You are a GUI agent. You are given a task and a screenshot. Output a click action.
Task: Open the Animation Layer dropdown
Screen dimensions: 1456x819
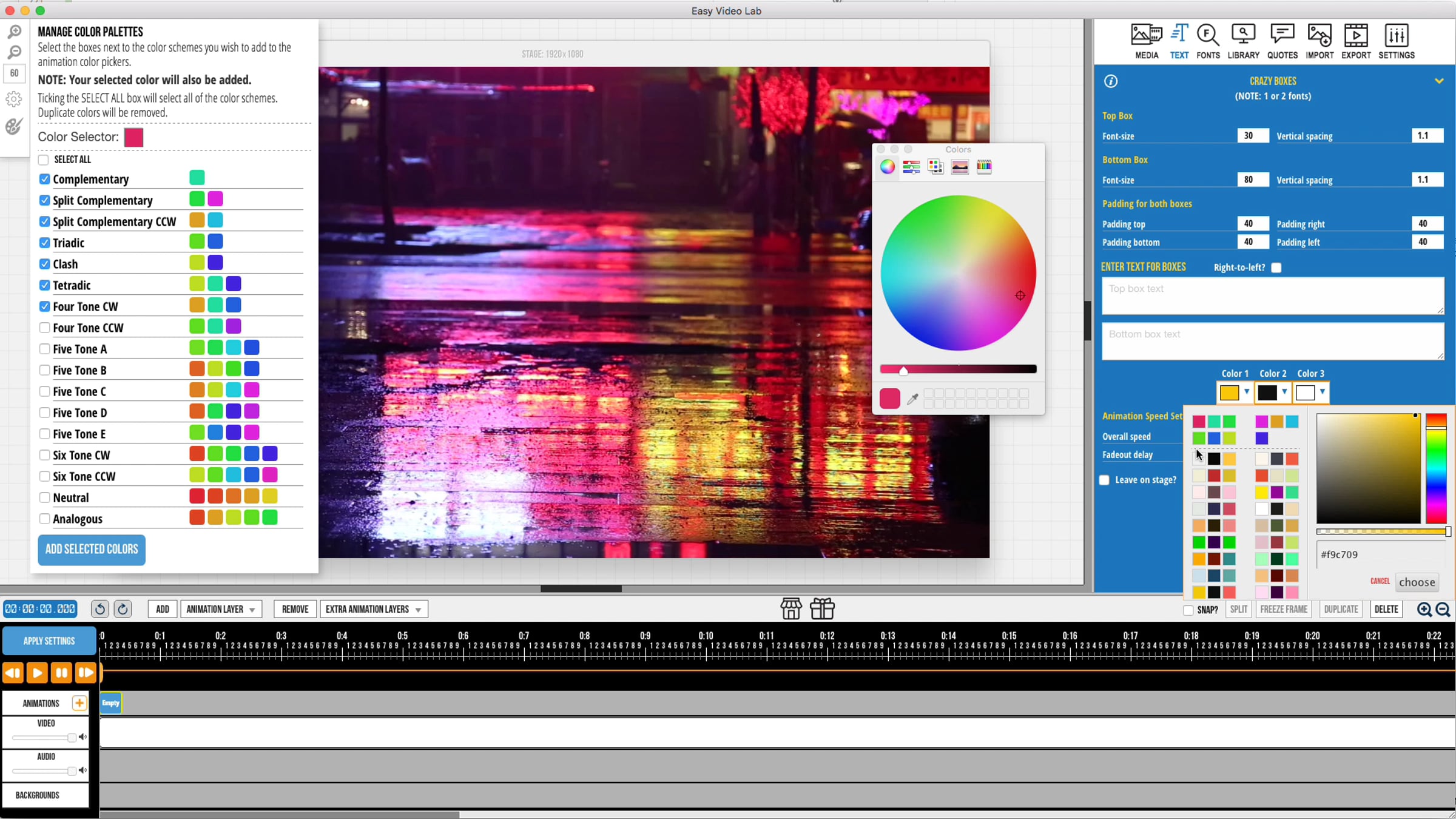coord(221,609)
